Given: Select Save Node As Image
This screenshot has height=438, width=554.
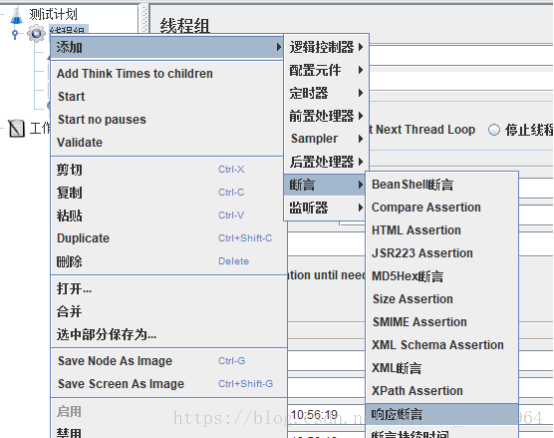Looking at the screenshot, I should click(x=169, y=361).
